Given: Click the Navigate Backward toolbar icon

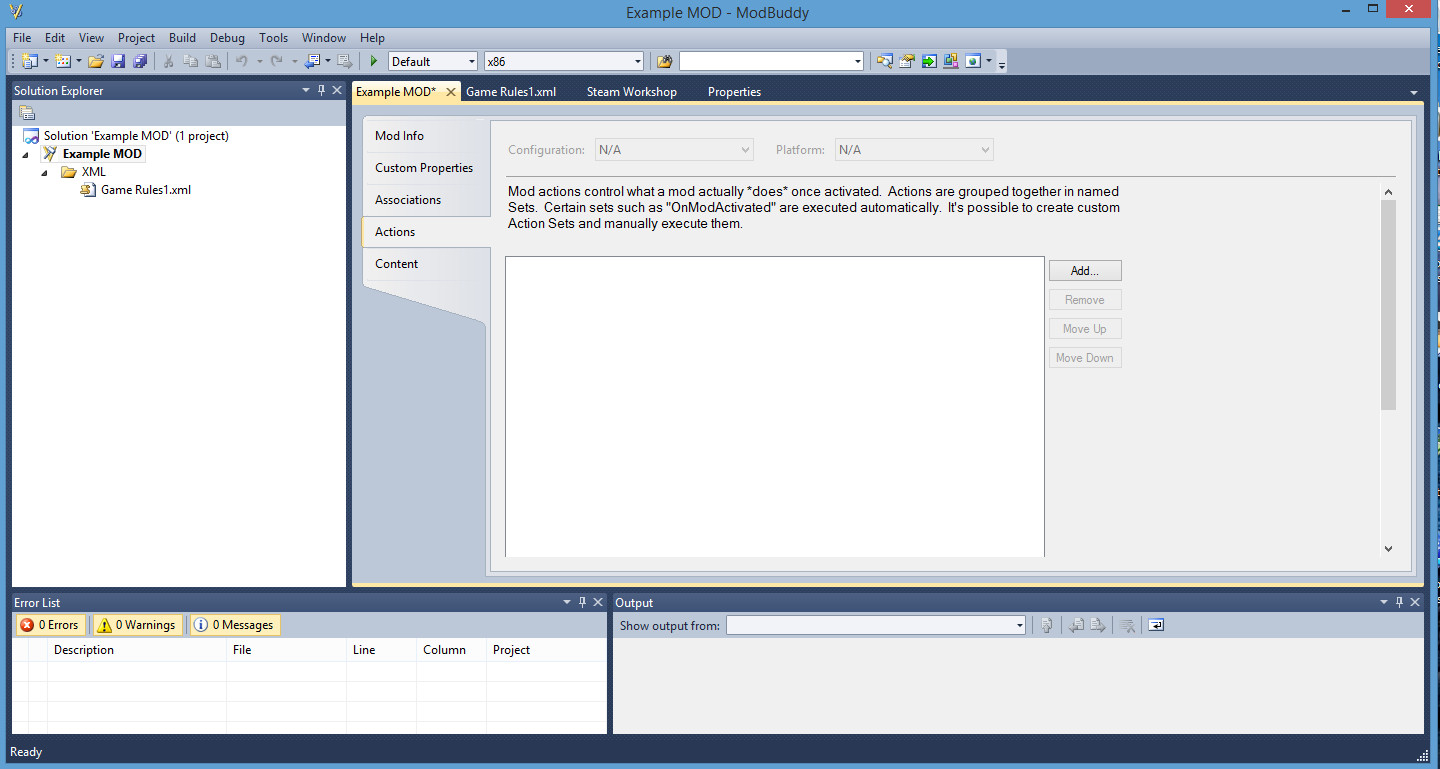Looking at the screenshot, I should tap(313, 61).
